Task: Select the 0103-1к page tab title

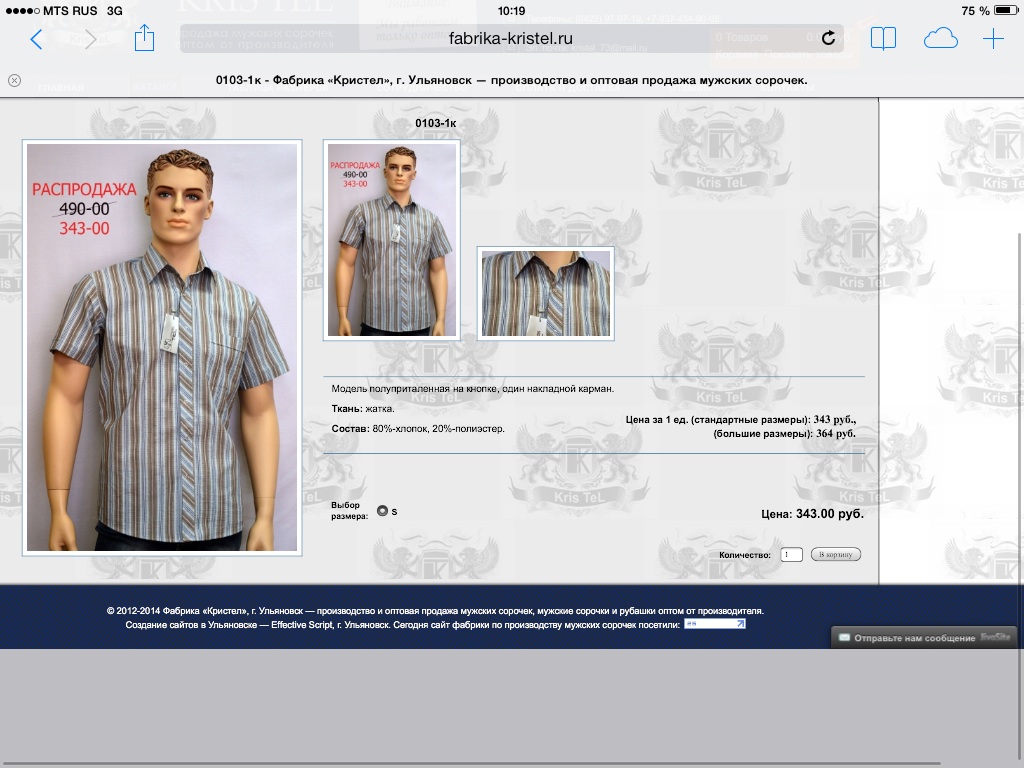Action: pyautogui.click(x=511, y=80)
